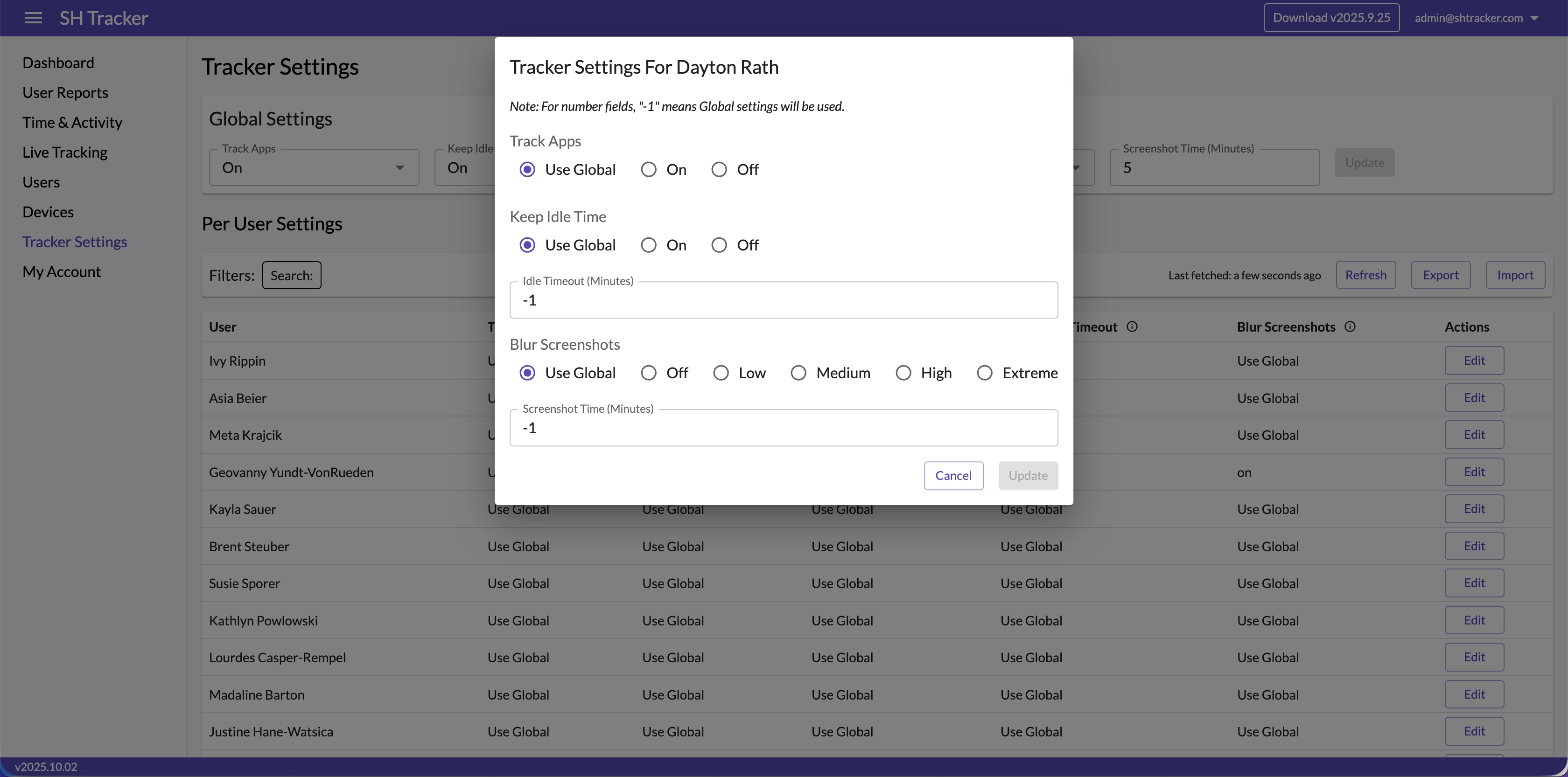Open the hamburger navigation menu
The image size is (1568, 777).
(34, 18)
